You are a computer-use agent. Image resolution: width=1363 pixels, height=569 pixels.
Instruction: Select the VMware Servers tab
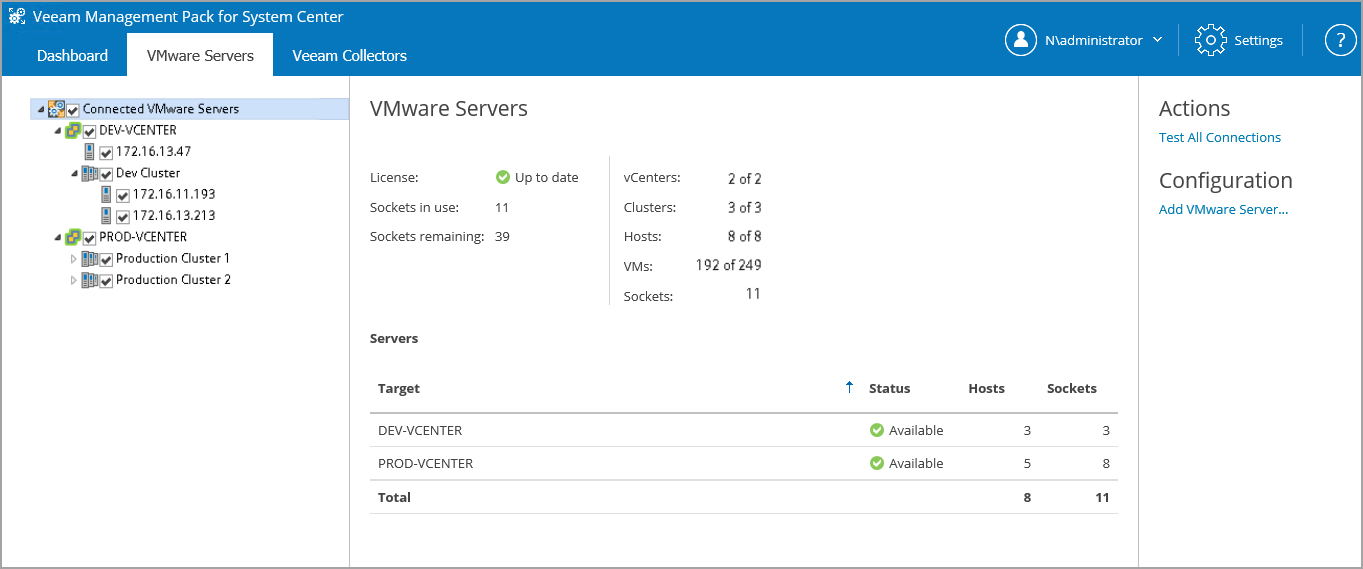(x=200, y=55)
